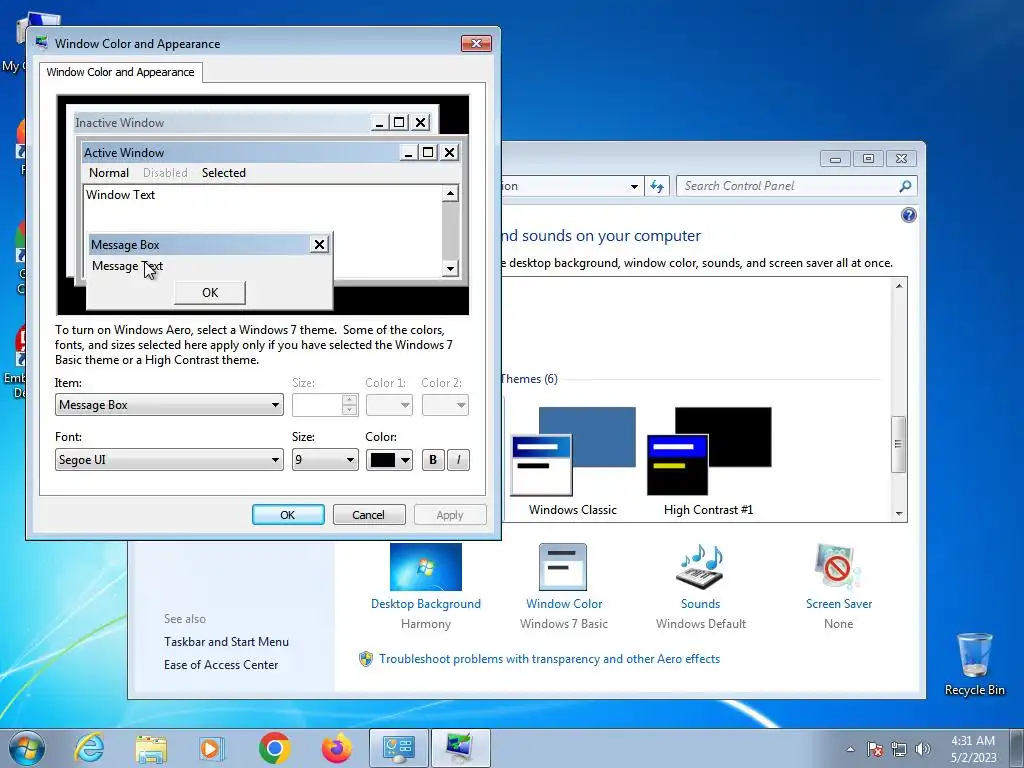The width and height of the screenshot is (1024, 768).
Task: Click the preview window scroll up arrow
Action: [x=450, y=193]
